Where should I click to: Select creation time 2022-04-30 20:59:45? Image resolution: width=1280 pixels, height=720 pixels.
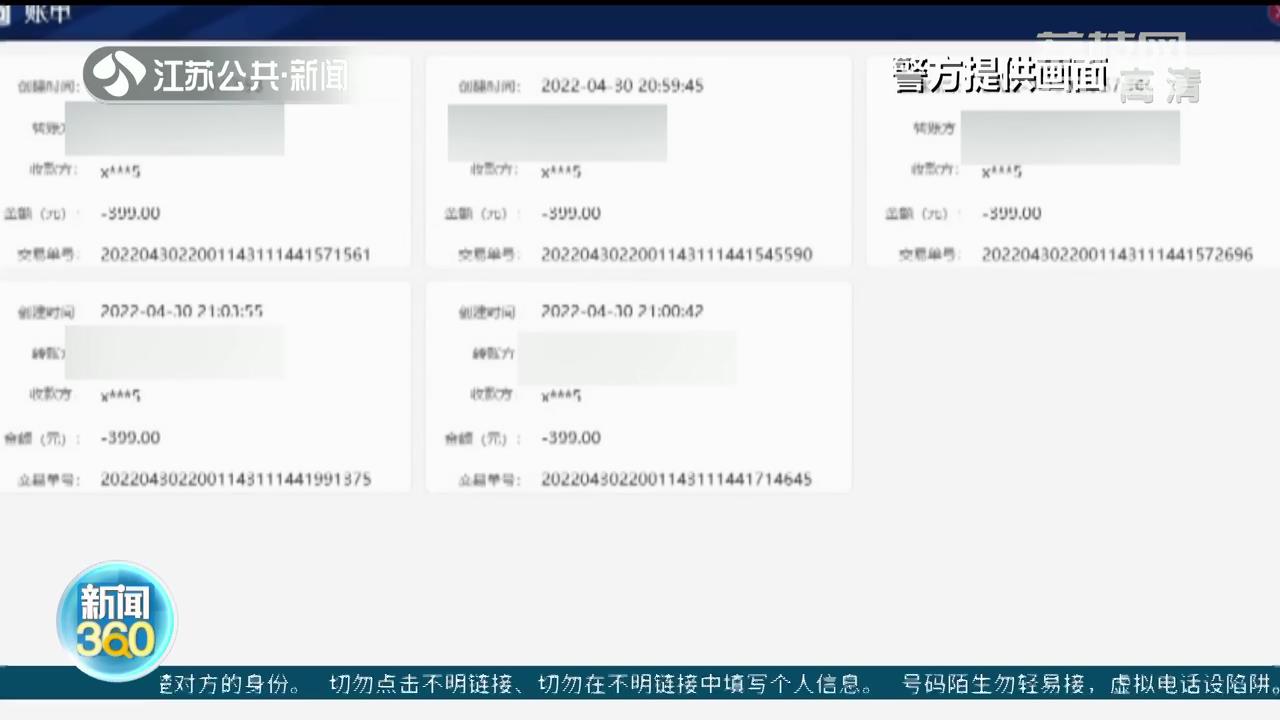622,86
